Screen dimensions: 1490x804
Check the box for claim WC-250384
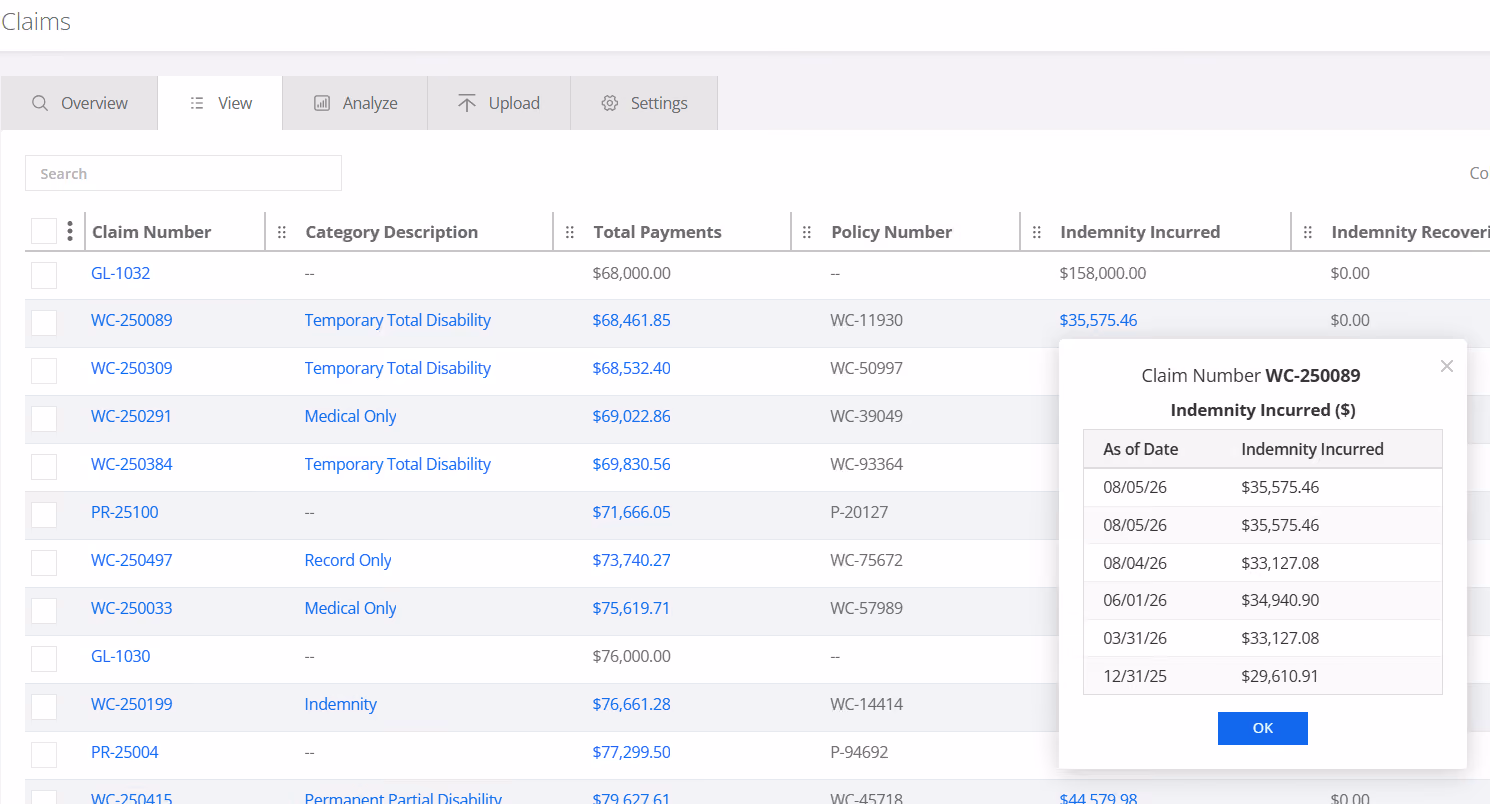click(x=44, y=467)
